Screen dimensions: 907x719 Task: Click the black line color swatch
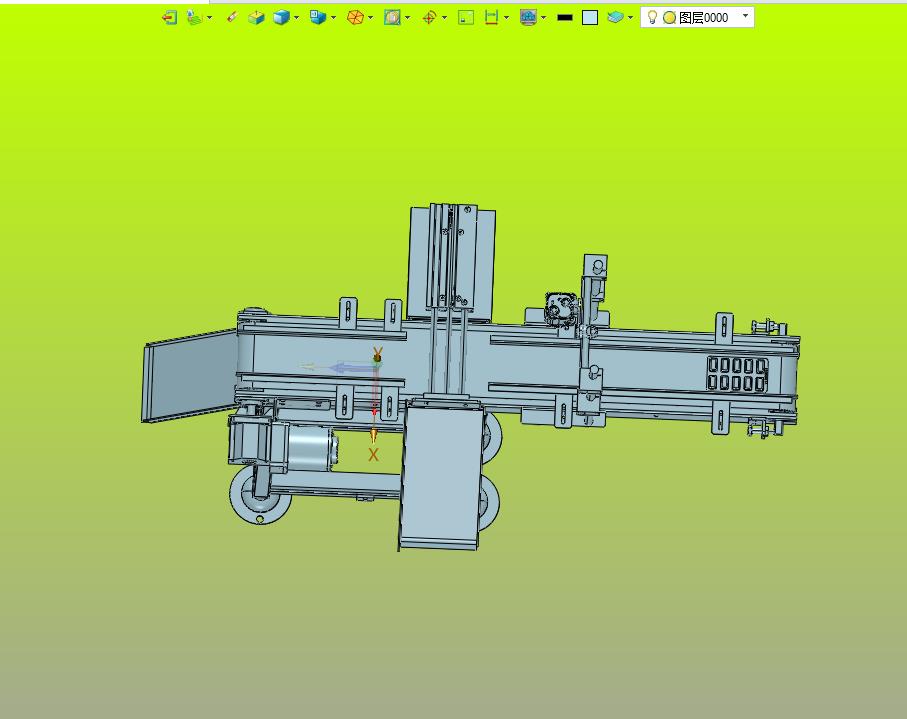point(565,18)
